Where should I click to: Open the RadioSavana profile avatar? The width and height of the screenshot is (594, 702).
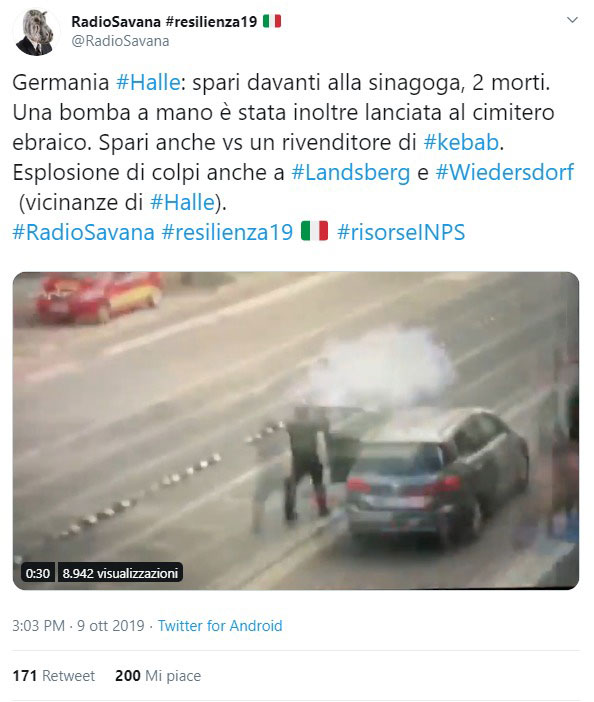click(x=35, y=32)
